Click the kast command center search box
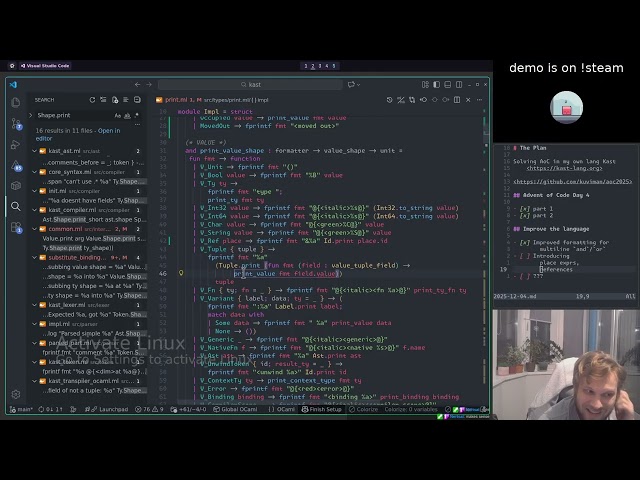640x480 pixels. coord(250,84)
